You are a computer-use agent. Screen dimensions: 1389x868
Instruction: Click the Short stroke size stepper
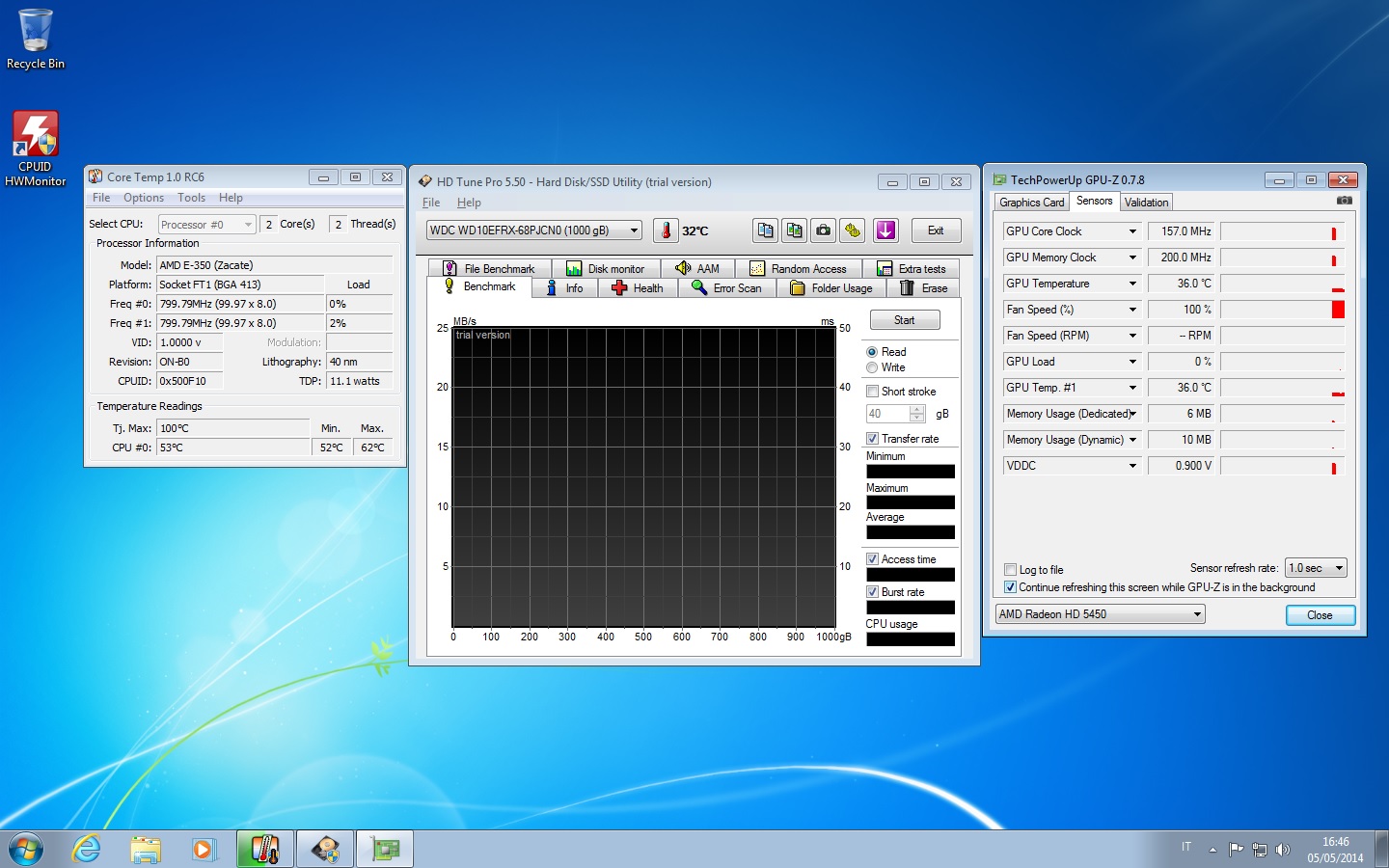[916, 414]
